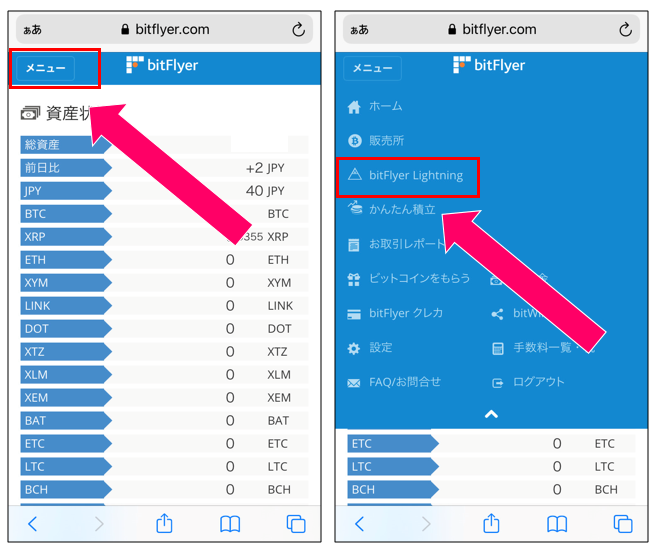This screenshot has width=657, height=549.
Task: Click the card icon beside bitFlyer クレカ
Action: tap(354, 314)
